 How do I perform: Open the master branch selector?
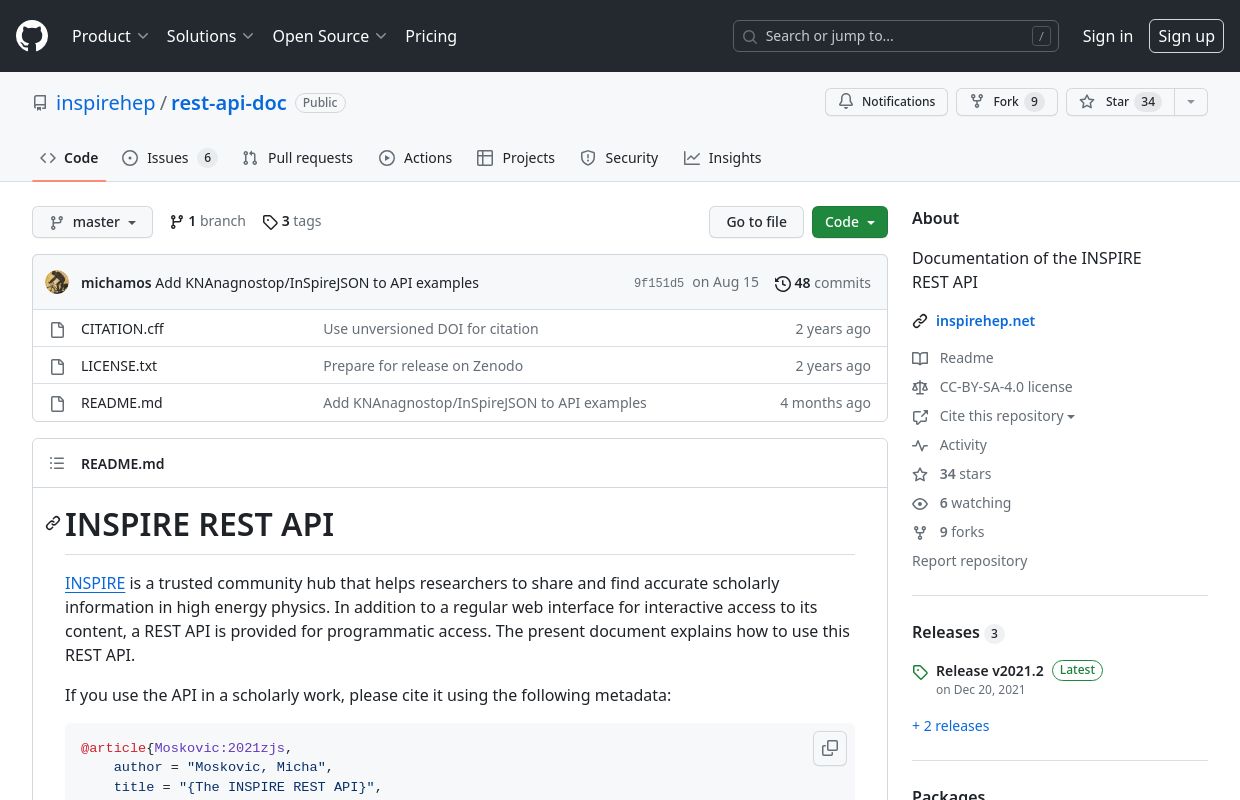click(x=92, y=222)
